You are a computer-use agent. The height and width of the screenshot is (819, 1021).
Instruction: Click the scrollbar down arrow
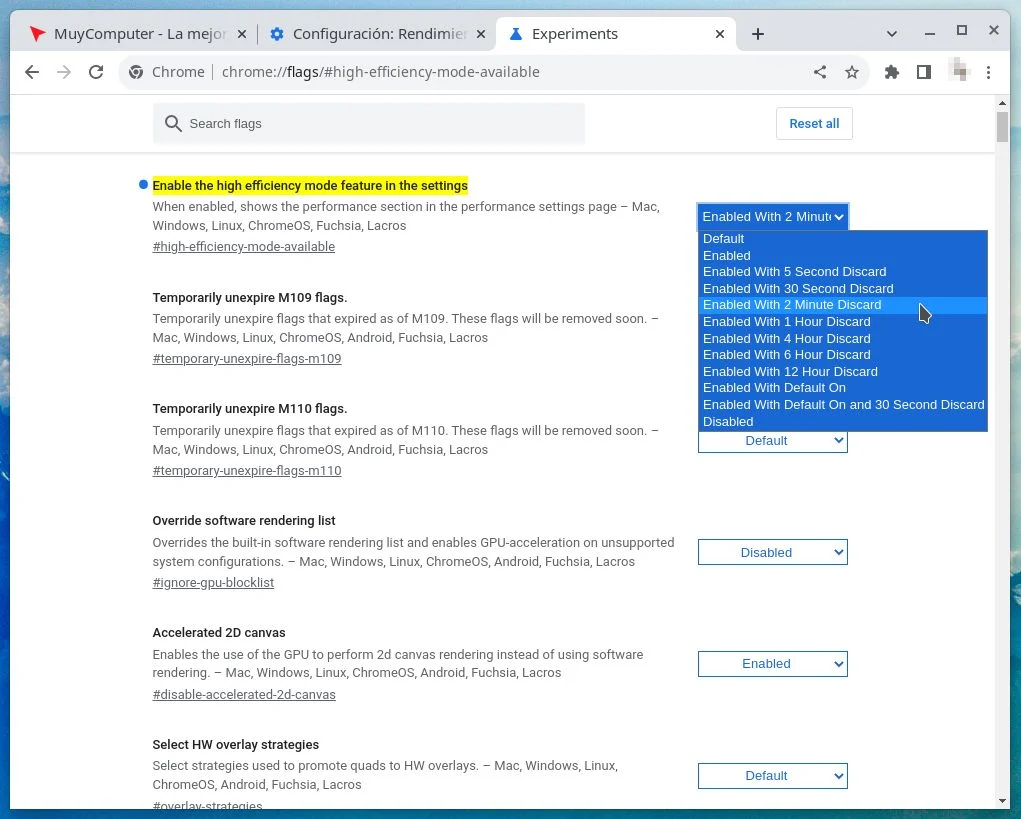(1002, 801)
